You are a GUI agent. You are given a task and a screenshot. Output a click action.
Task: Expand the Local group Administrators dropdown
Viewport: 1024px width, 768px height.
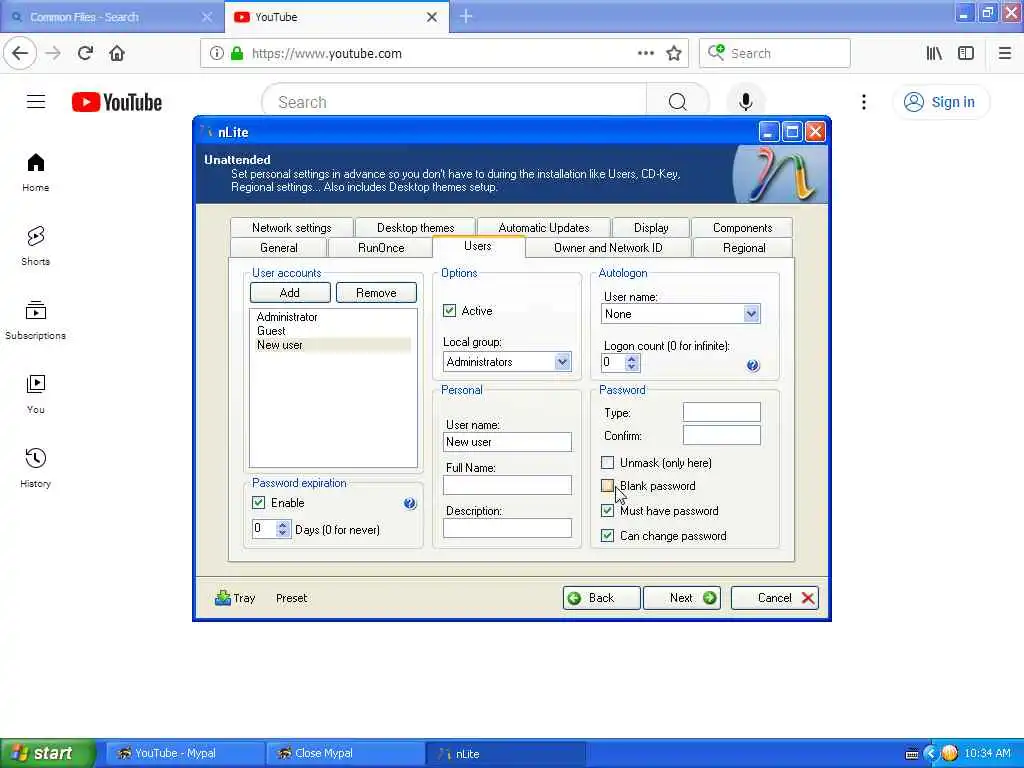pos(562,362)
